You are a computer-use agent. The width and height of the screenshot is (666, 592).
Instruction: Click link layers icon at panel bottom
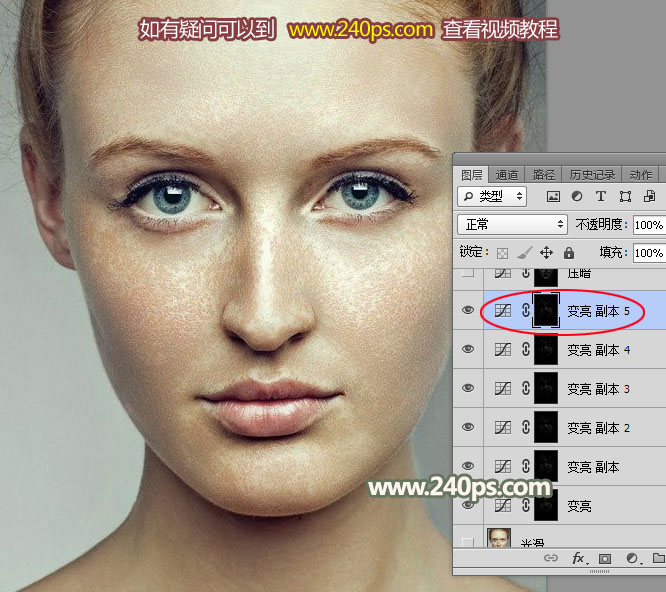pos(551,558)
